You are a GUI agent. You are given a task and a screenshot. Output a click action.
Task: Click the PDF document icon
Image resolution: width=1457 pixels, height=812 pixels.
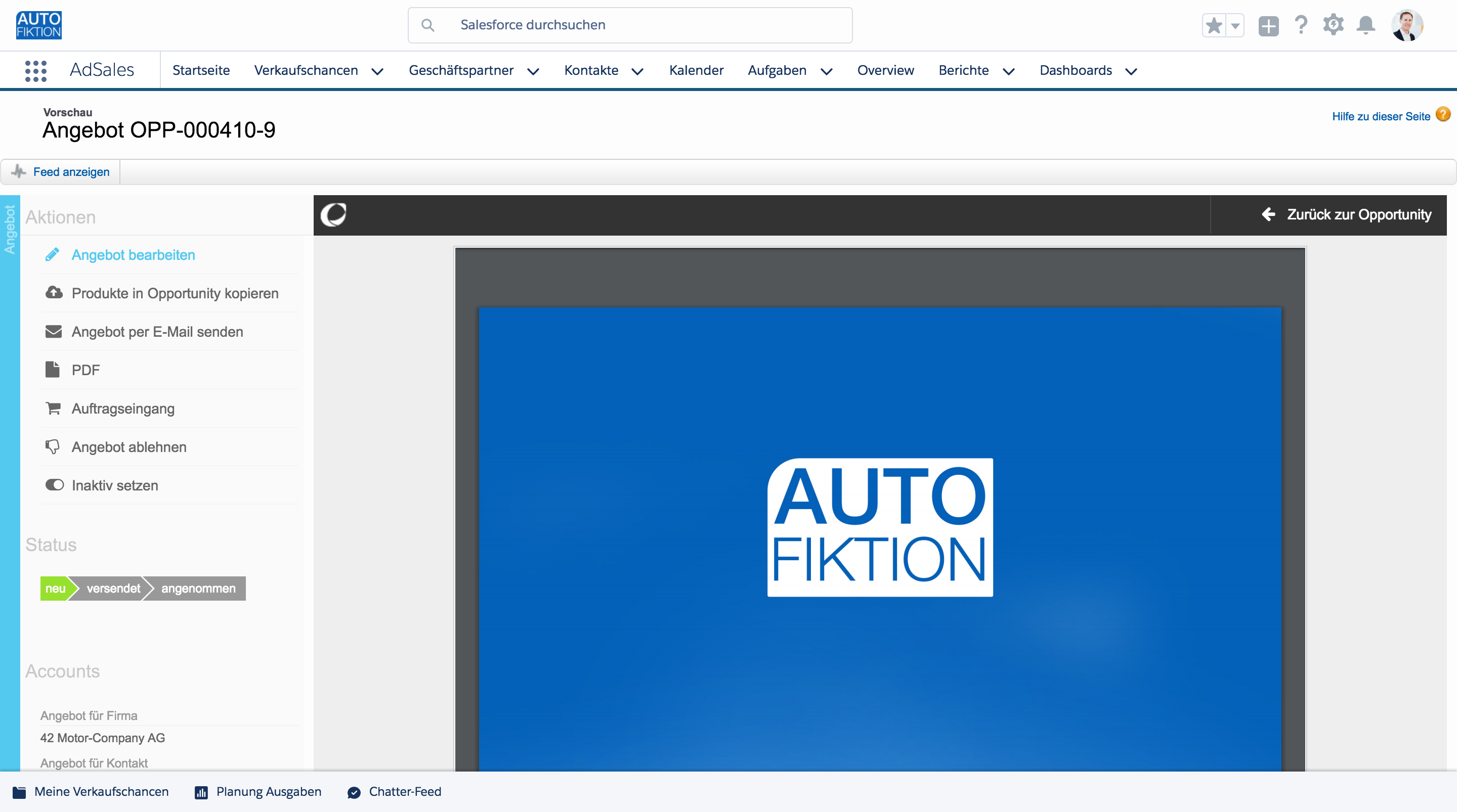(x=53, y=369)
